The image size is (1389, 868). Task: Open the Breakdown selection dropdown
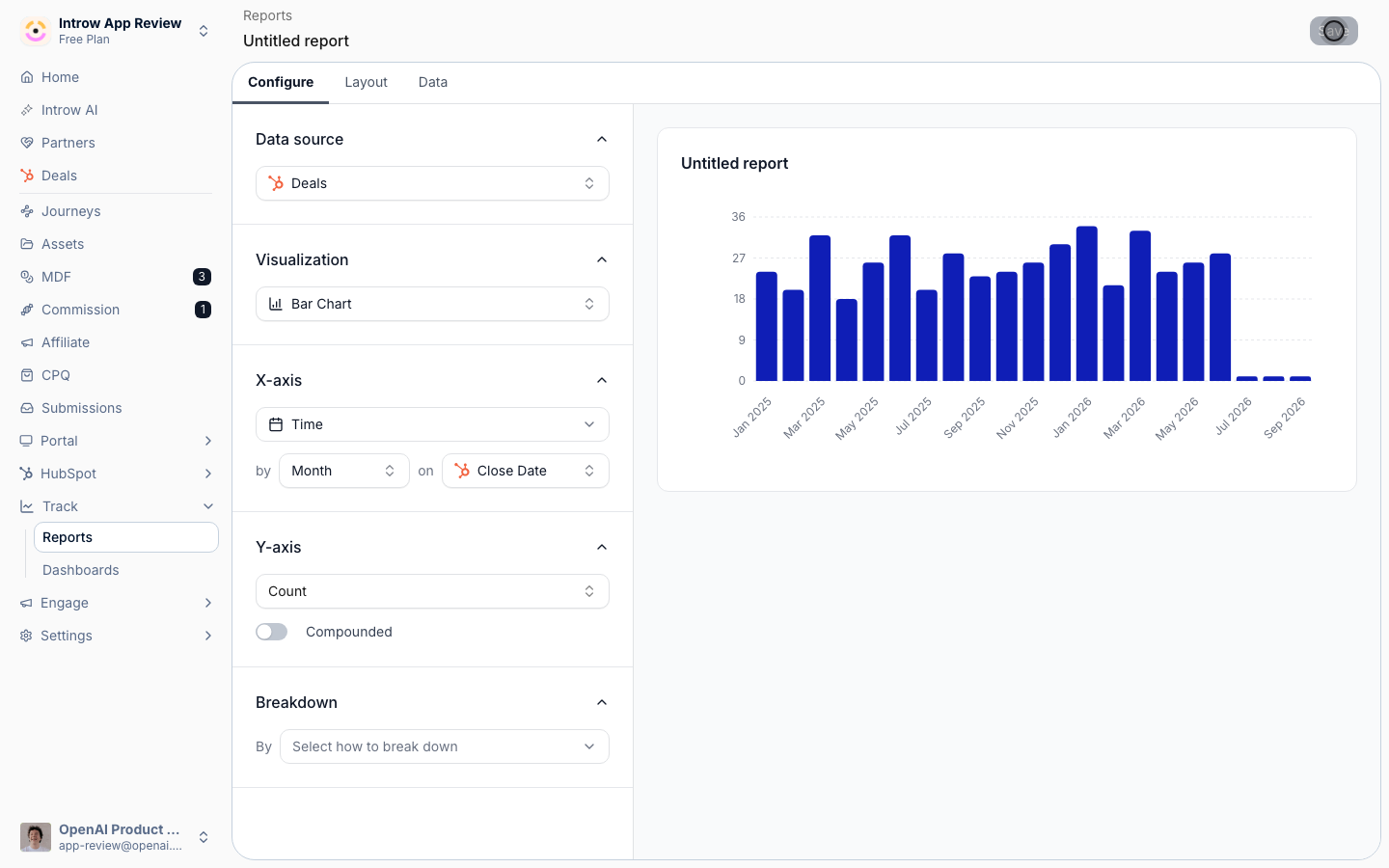(445, 746)
